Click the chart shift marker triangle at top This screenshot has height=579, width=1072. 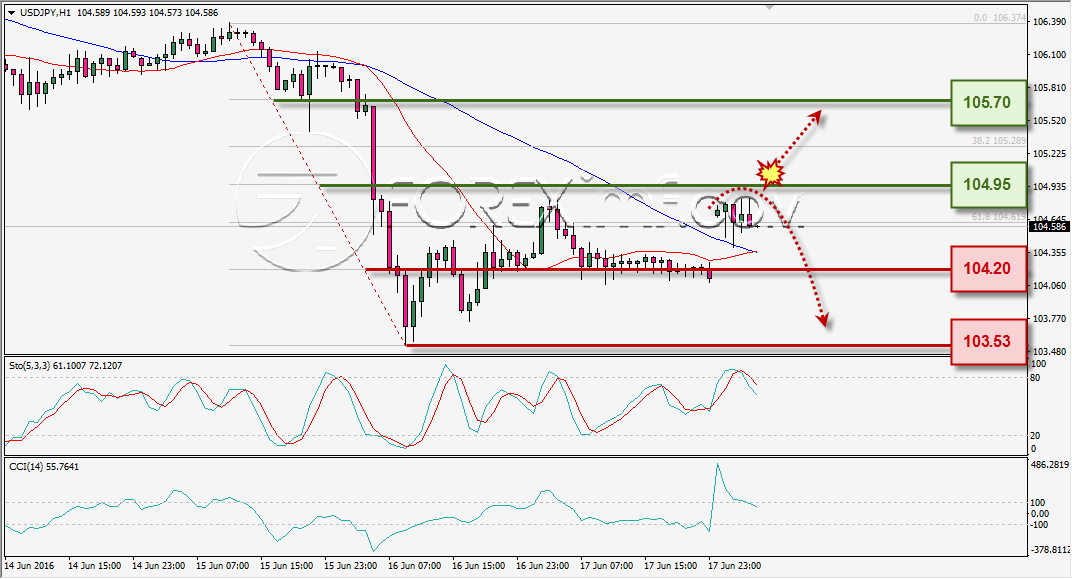tap(770, 7)
